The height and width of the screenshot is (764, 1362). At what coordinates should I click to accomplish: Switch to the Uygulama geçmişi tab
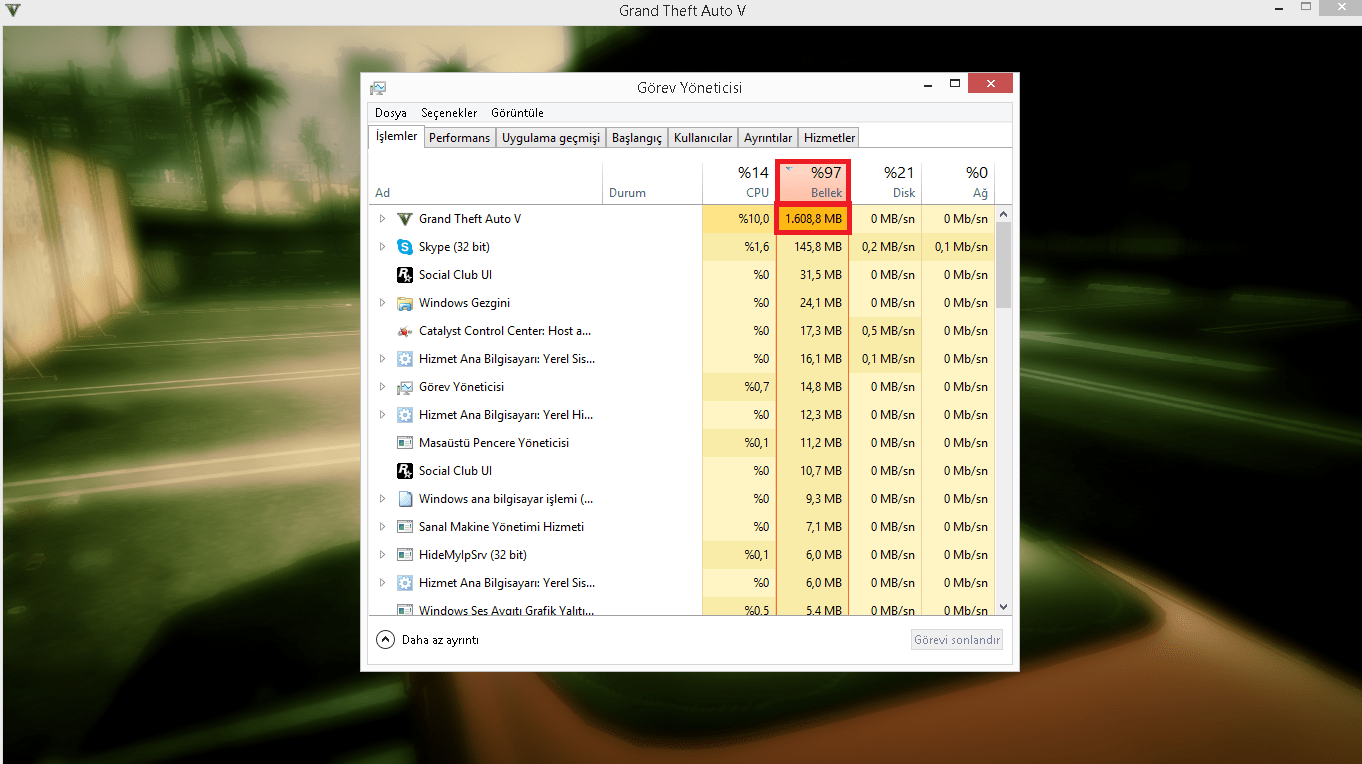click(x=551, y=138)
